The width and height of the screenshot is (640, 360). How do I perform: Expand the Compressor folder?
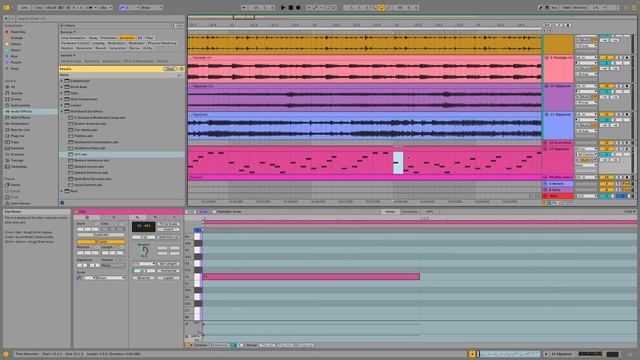click(62, 81)
